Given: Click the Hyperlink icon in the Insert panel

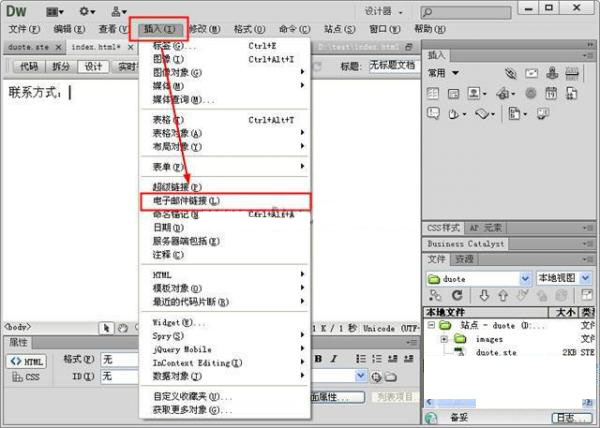Looking at the screenshot, I should coord(509,73).
